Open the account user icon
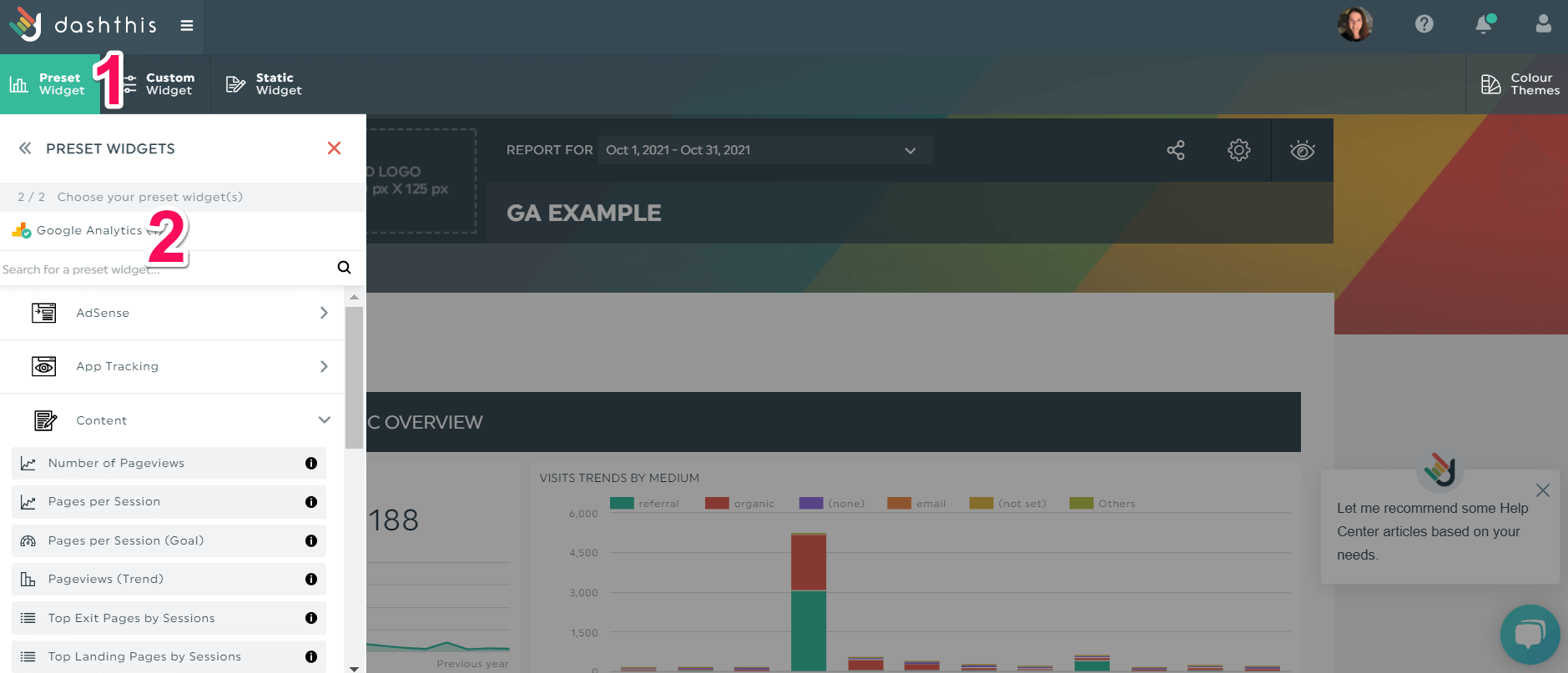1568x673 pixels. [x=1544, y=24]
